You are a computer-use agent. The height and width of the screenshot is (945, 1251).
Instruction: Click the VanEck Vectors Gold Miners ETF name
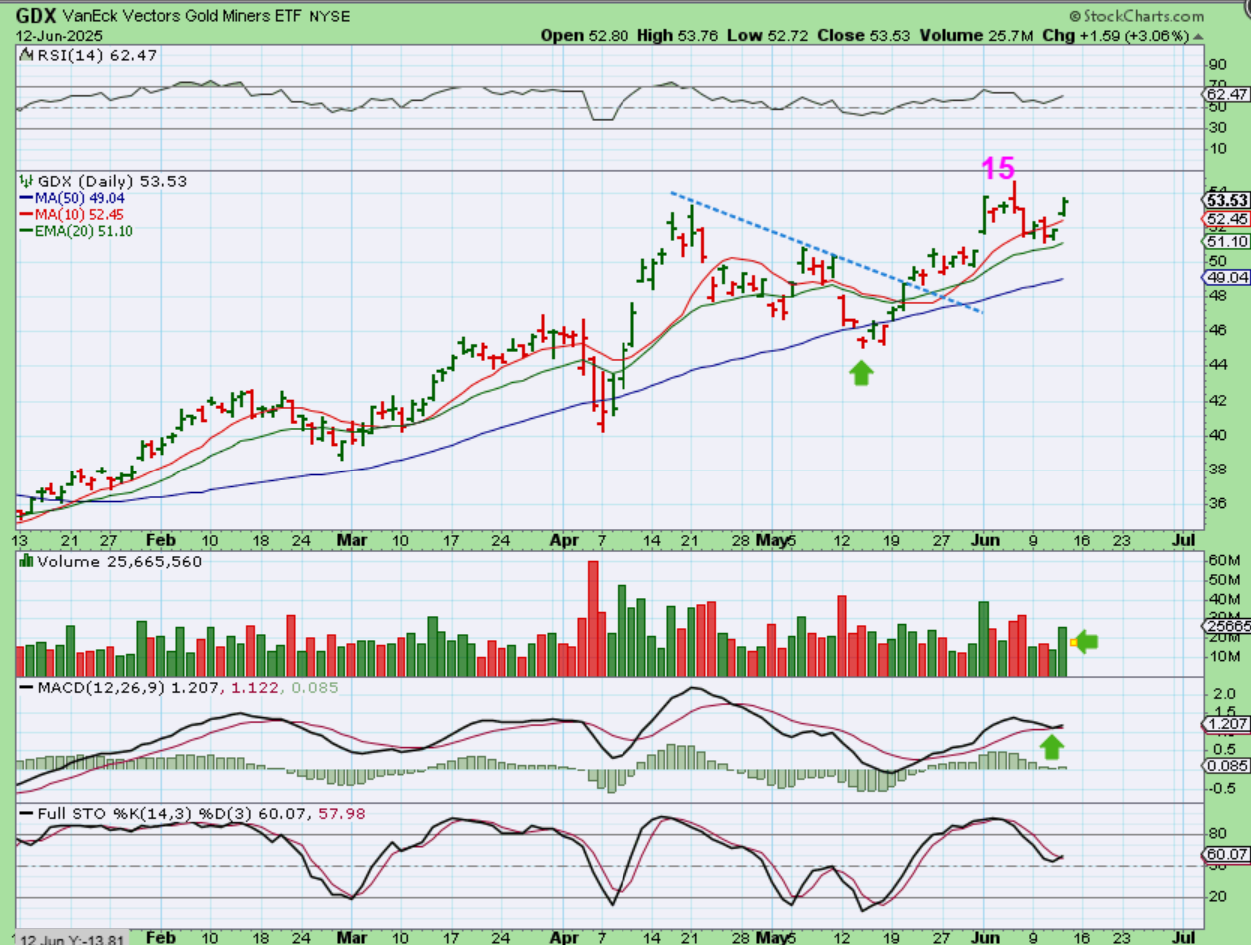click(x=182, y=17)
